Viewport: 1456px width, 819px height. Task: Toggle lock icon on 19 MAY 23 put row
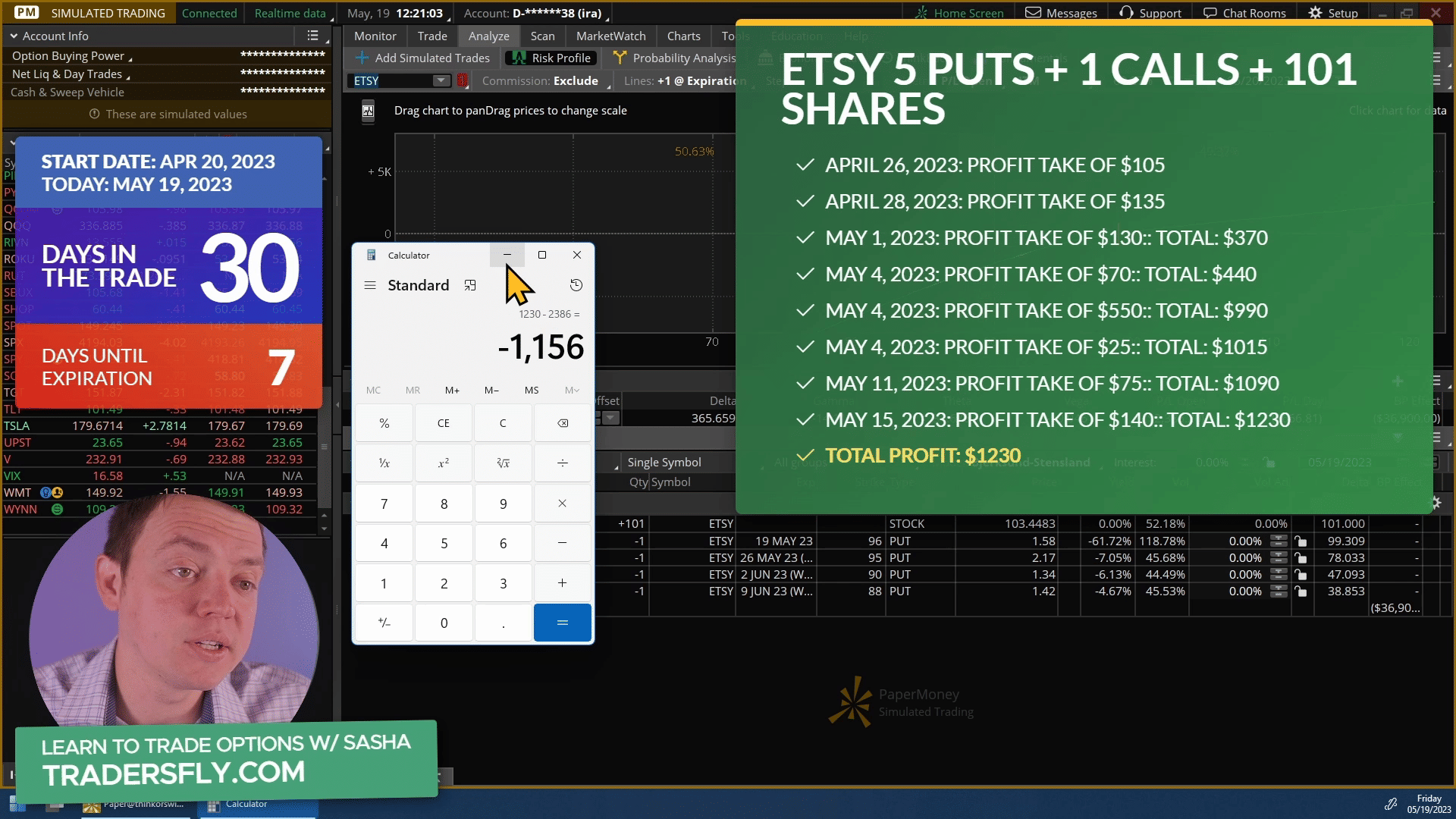click(x=1301, y=541)
